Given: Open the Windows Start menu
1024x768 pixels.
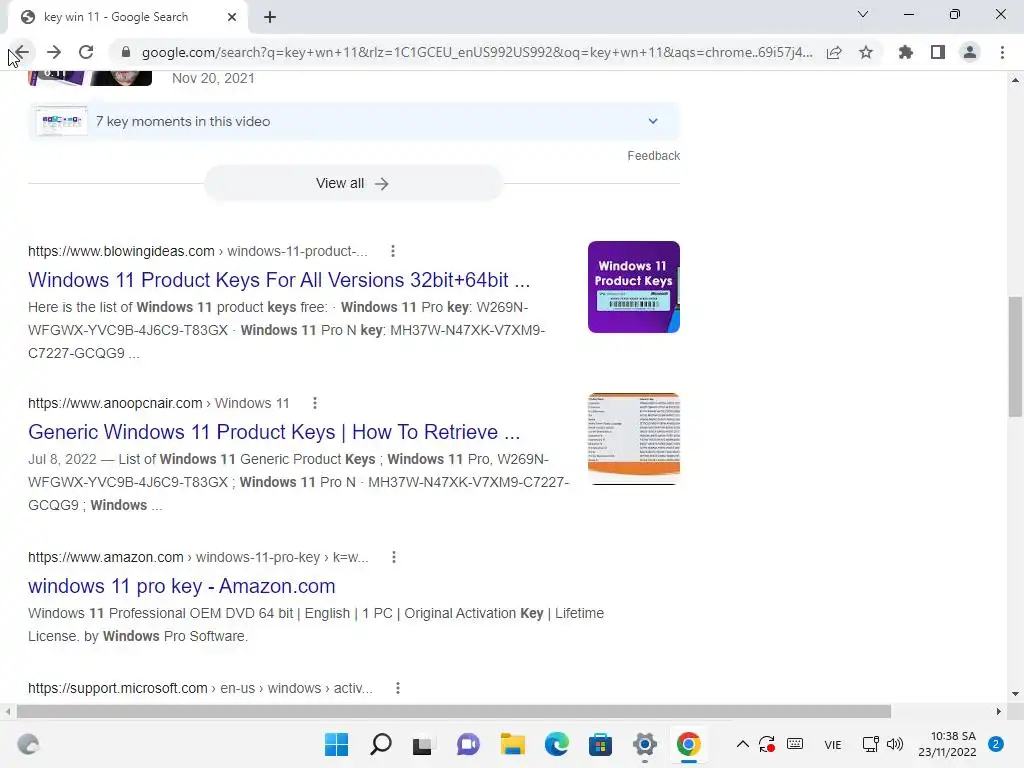Looking at the screenshot, I should [x=336, y=744].
